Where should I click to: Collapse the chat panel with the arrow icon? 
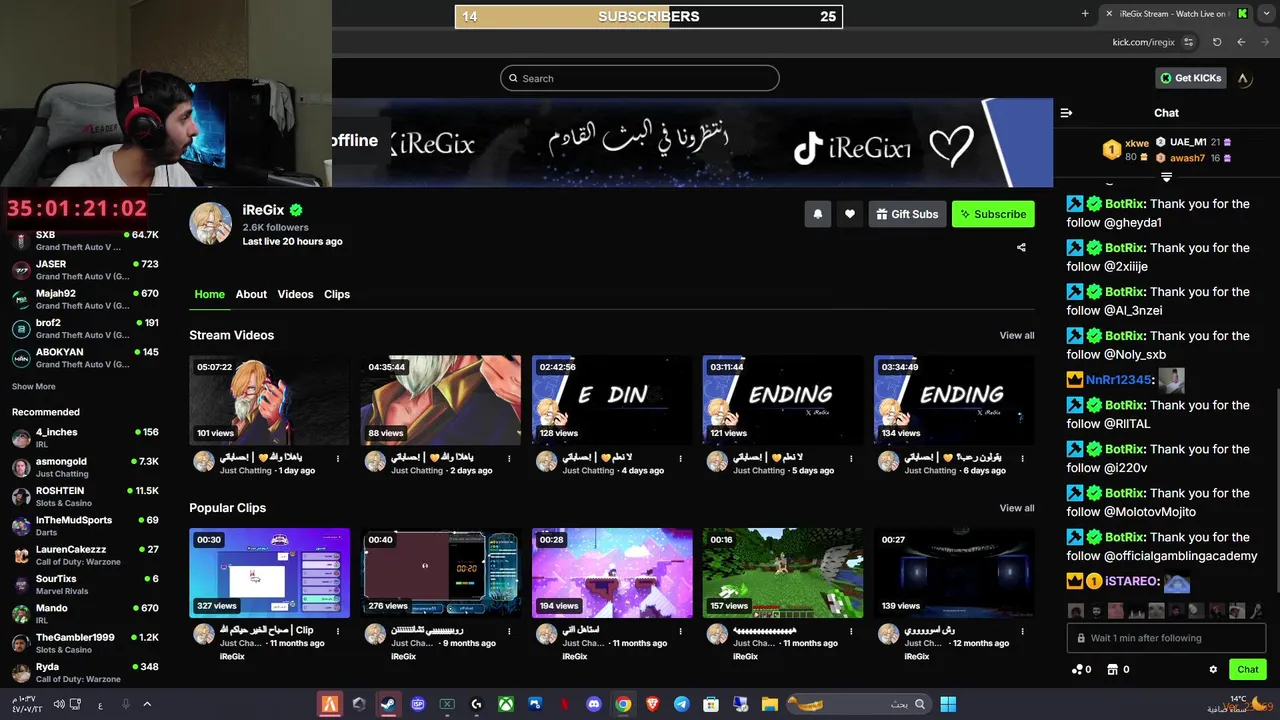coord(1066,113)
